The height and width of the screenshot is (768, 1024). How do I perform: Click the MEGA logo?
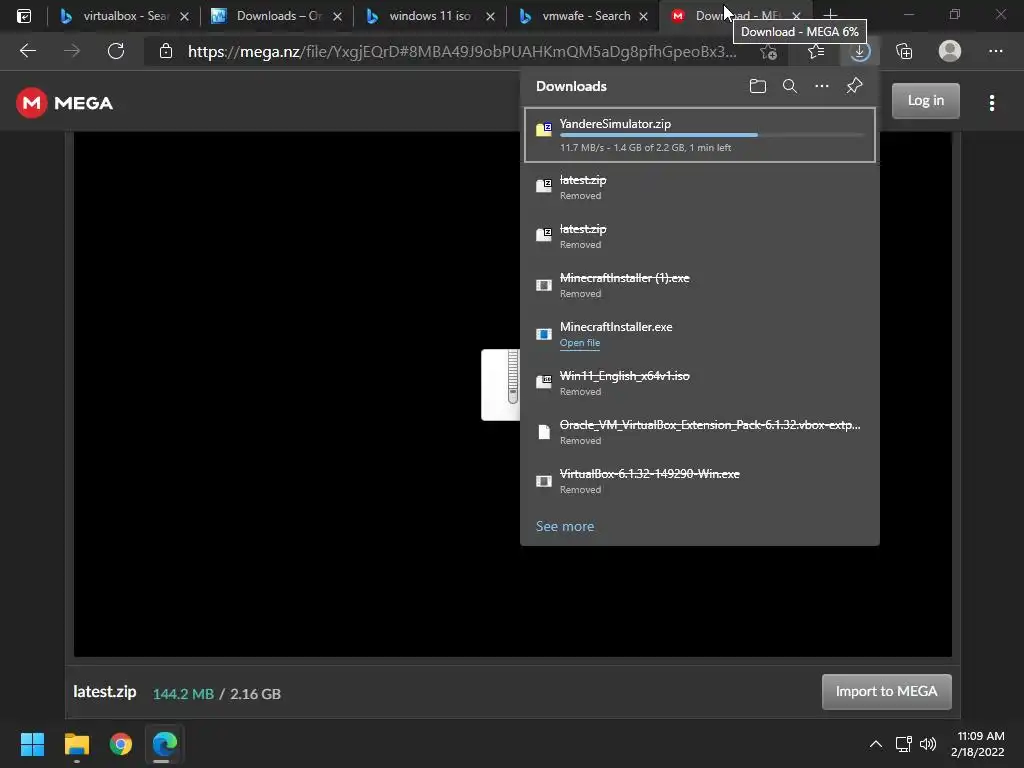[x=65, y=103]
